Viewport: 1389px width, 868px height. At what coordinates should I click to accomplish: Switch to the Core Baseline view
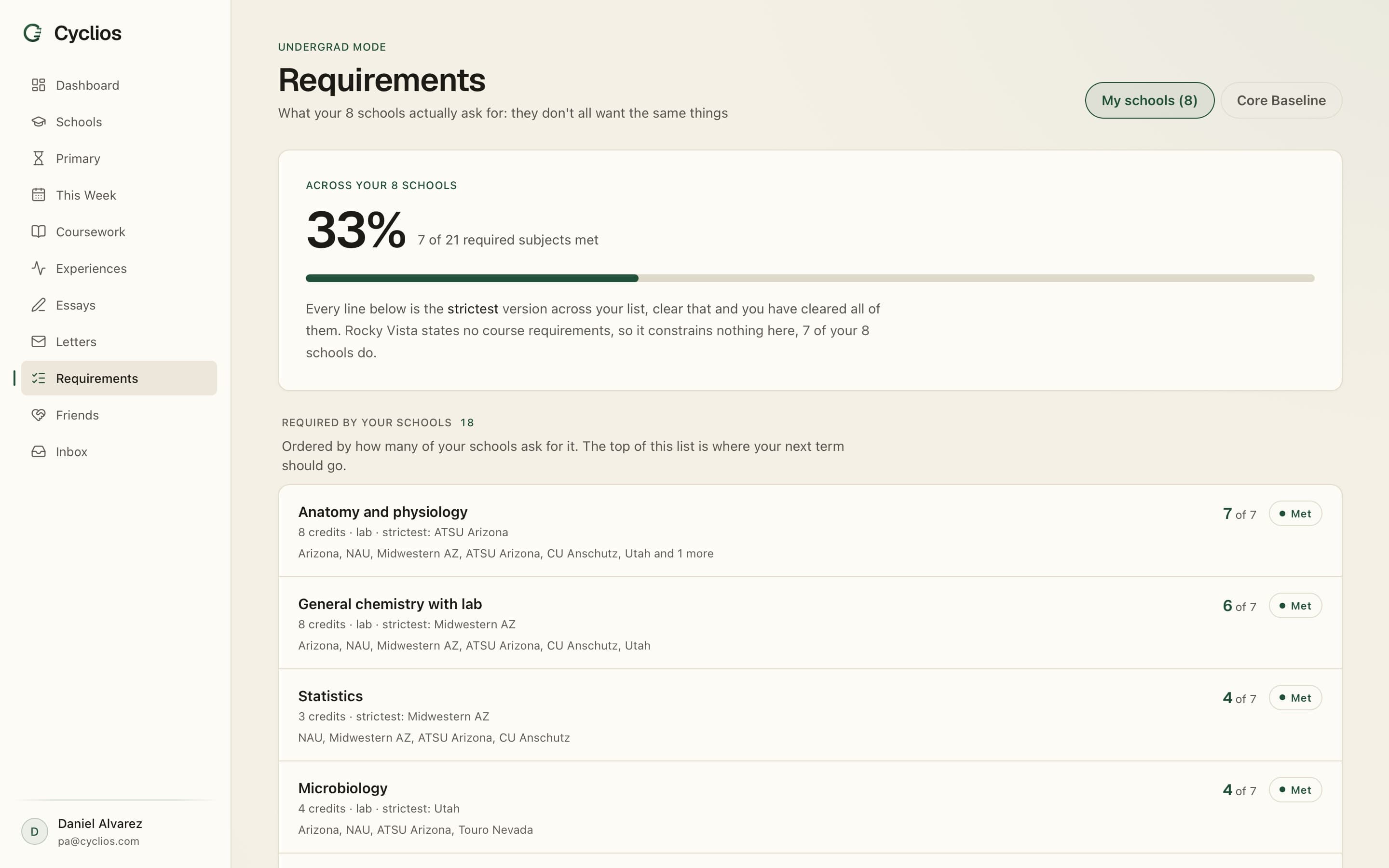coord(1281,100)
